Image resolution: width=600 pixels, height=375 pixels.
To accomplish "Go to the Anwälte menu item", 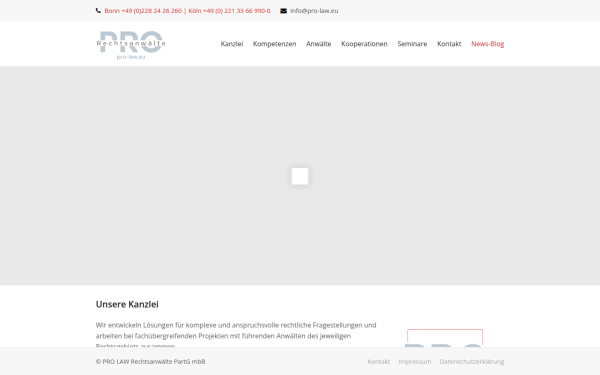I will pos(318,44).
